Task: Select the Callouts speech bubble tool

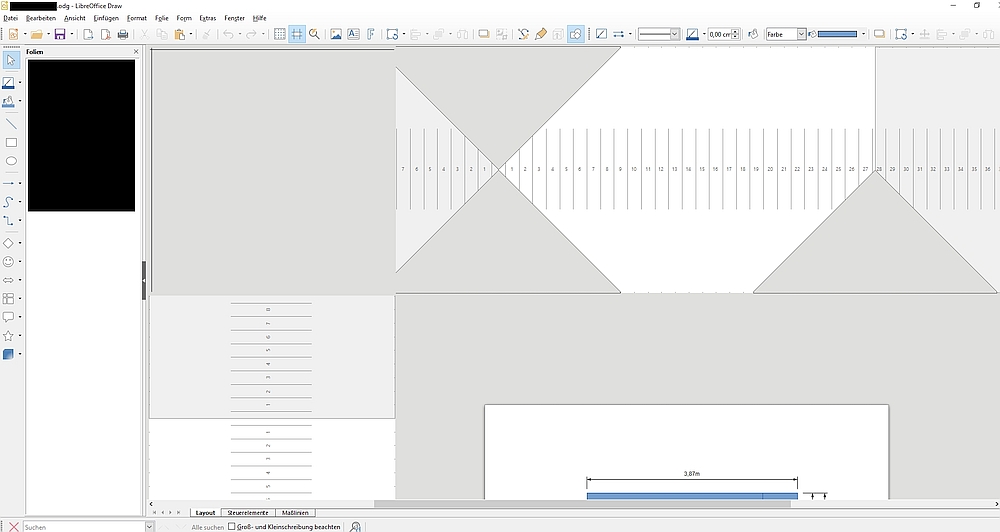Action: coord(8,317)
